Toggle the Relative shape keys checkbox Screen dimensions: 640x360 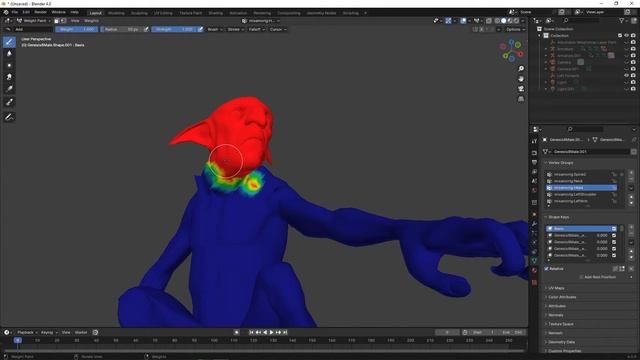pos(547,269)
